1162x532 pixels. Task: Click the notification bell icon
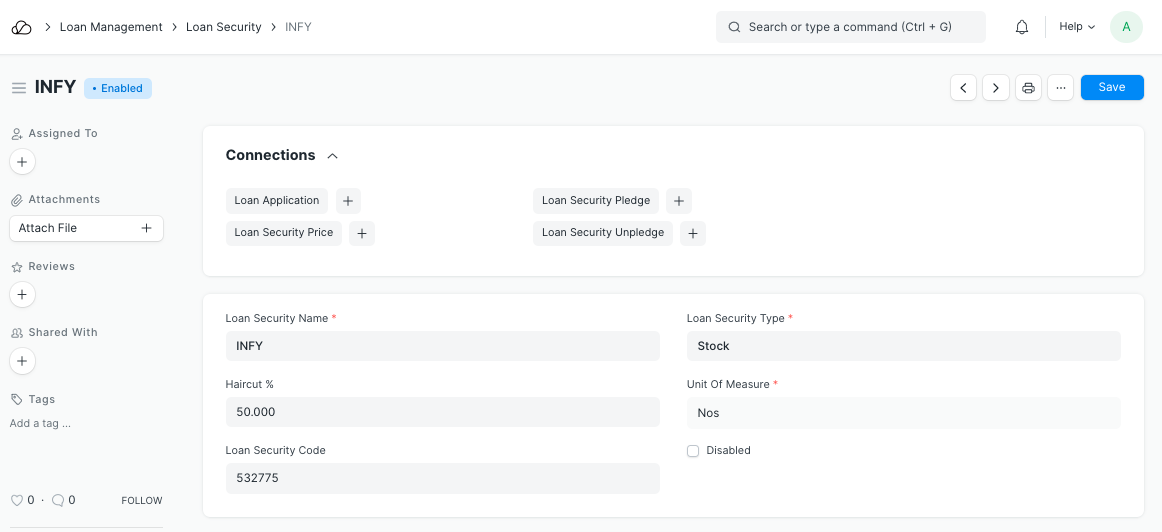(1021, 27)
